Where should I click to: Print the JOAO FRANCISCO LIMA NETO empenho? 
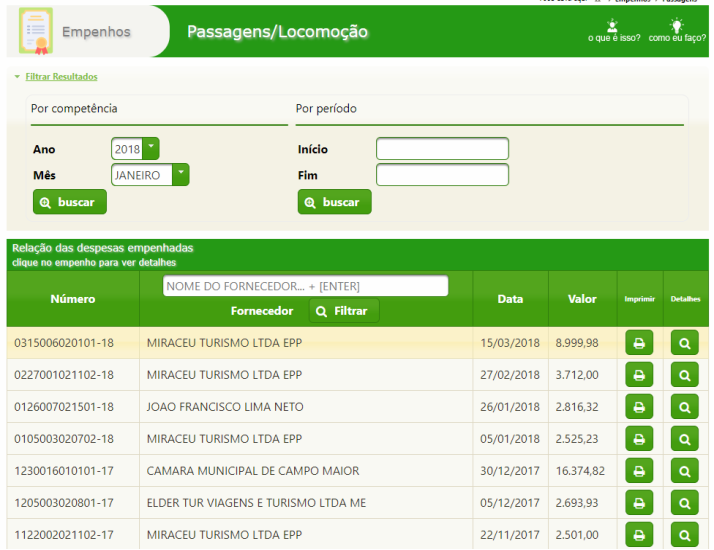click(639, 408)
